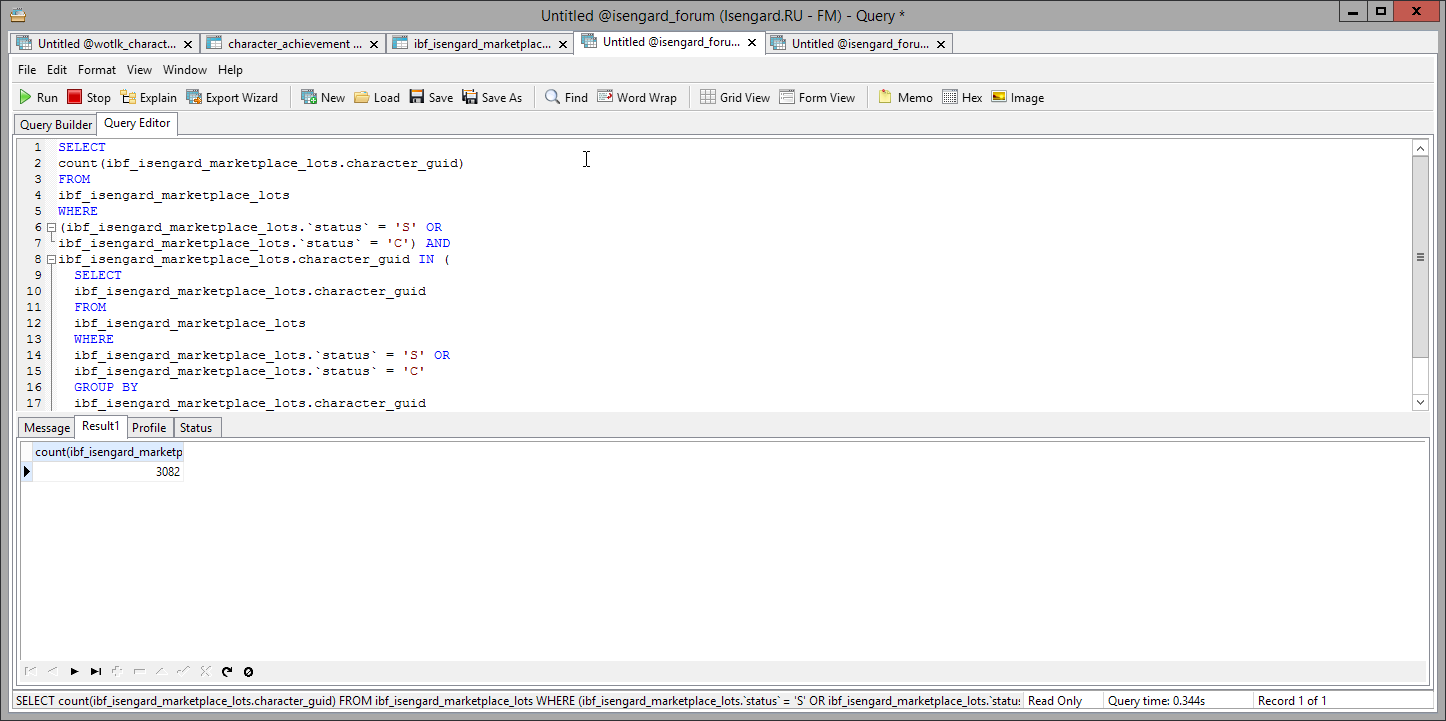Viewport: 1446px width, 721px height.
Task: Go to first record in navigation bar
Action: [x=30, y=671]
